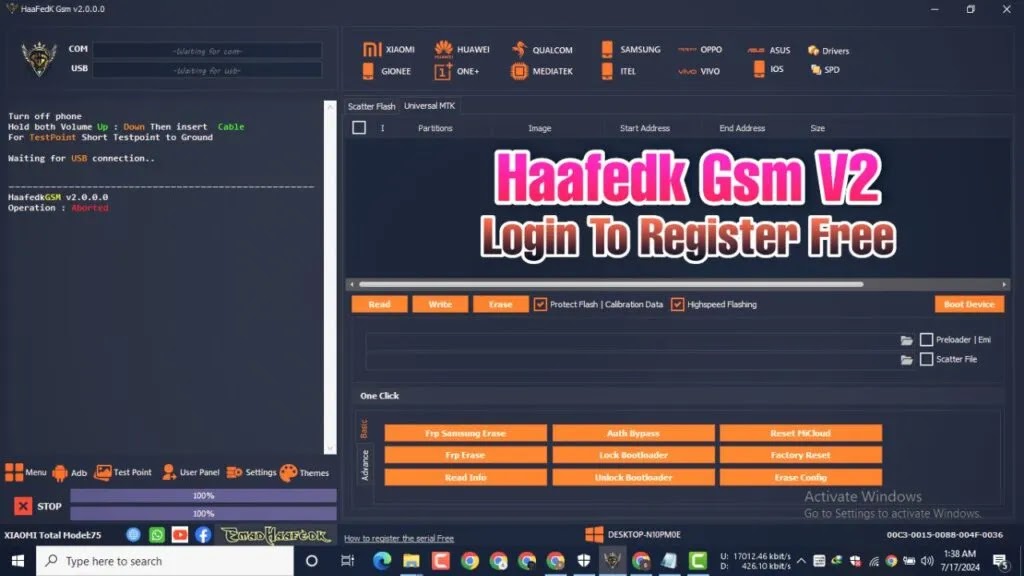The height and width of the screenshot is (576, 1024).
Task: Click the Read Info button
Action: (x=466, y=477)
